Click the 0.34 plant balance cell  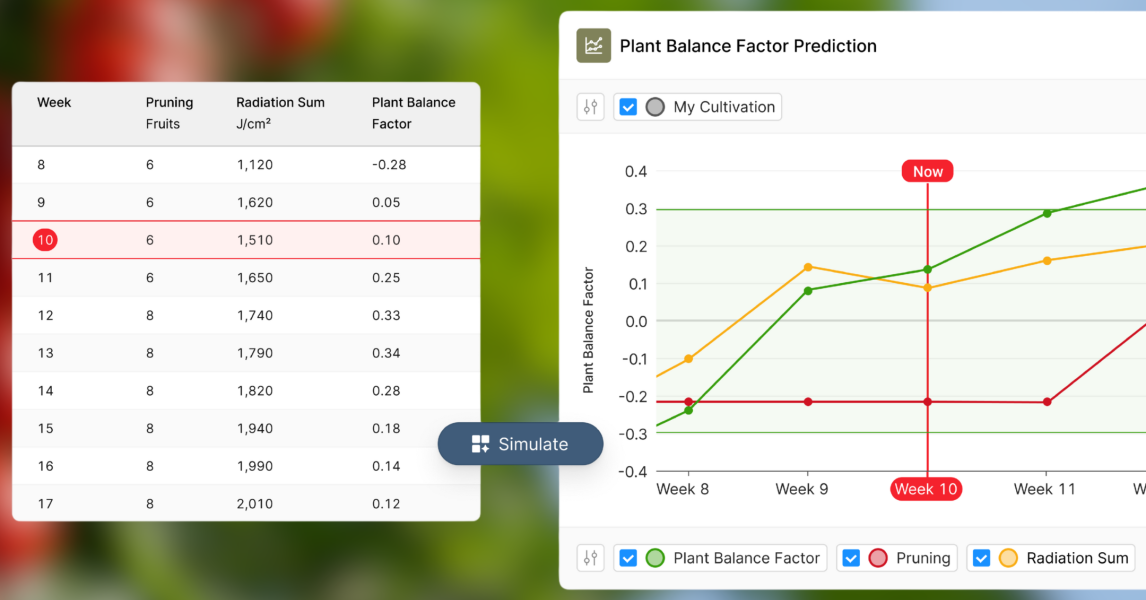click(x=386, y=353)
